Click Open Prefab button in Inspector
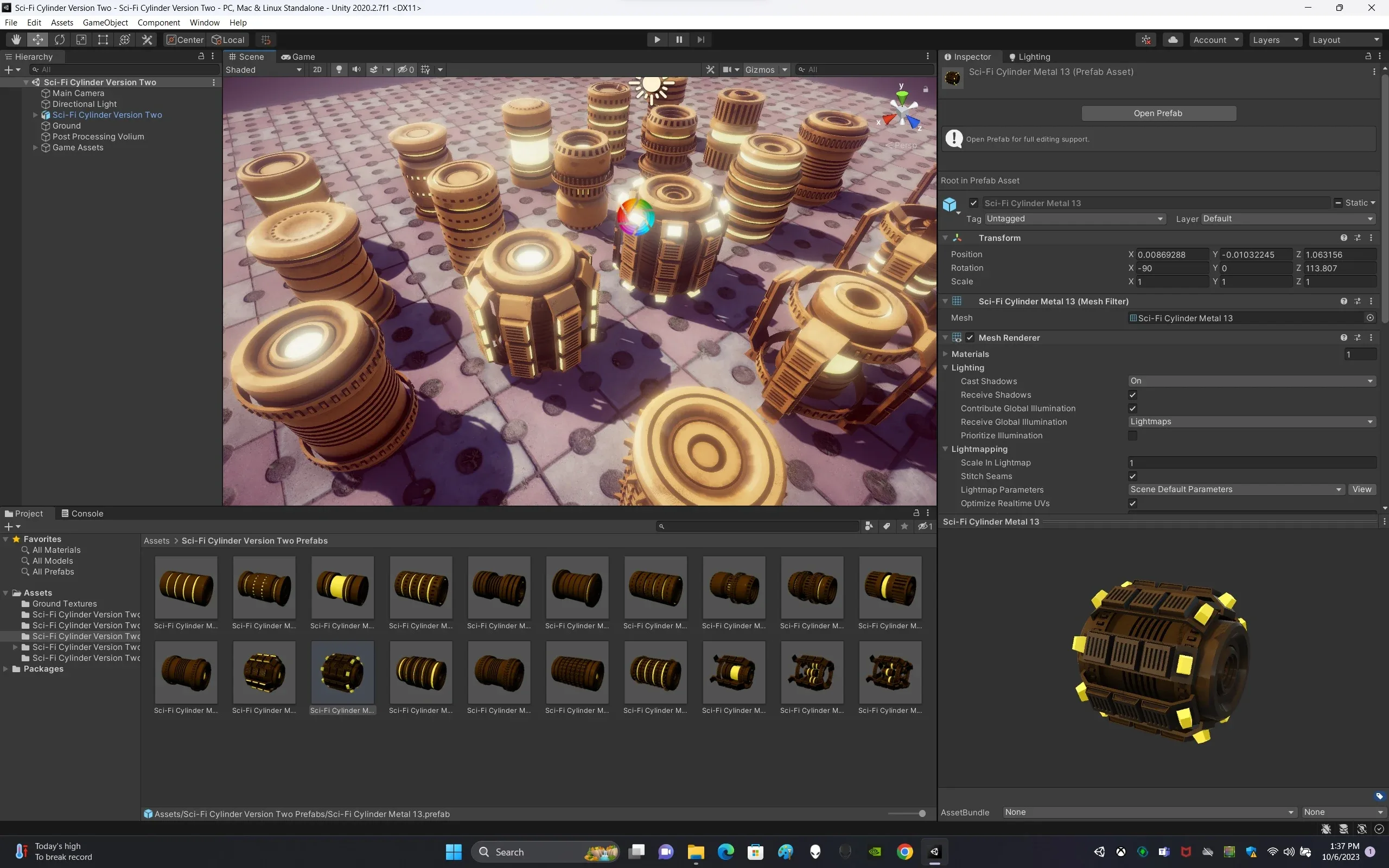The image size is (1389, 868). (1158, 112)
